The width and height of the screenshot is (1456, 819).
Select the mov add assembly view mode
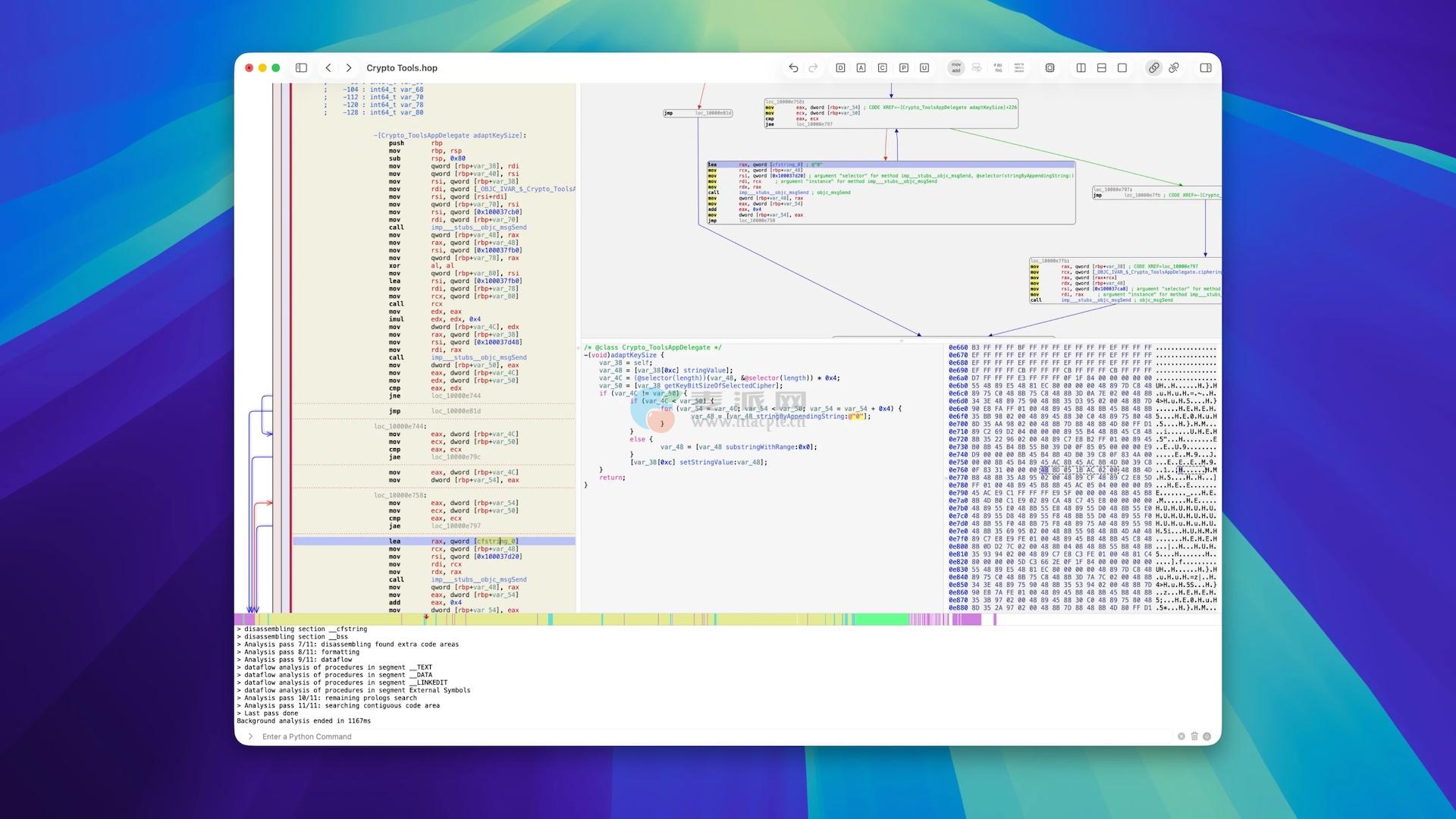955,68
